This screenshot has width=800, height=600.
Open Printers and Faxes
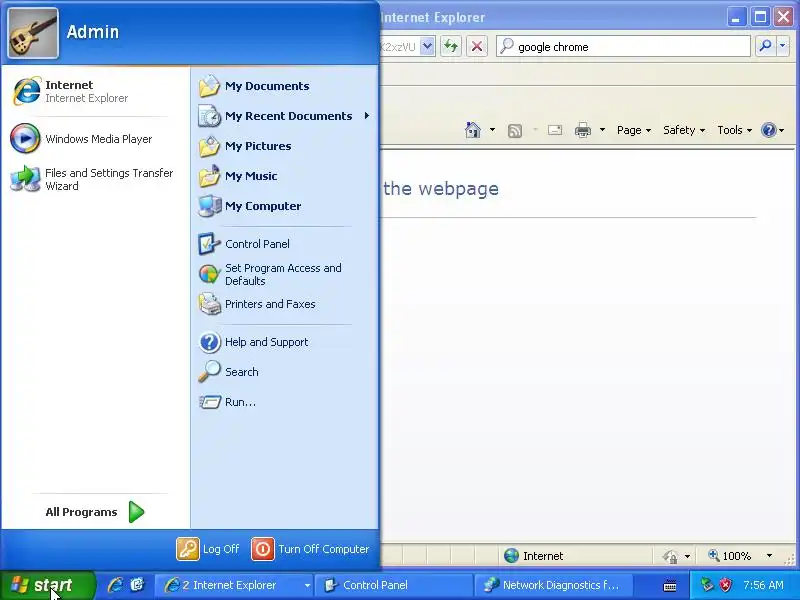(x=284, y=304)
